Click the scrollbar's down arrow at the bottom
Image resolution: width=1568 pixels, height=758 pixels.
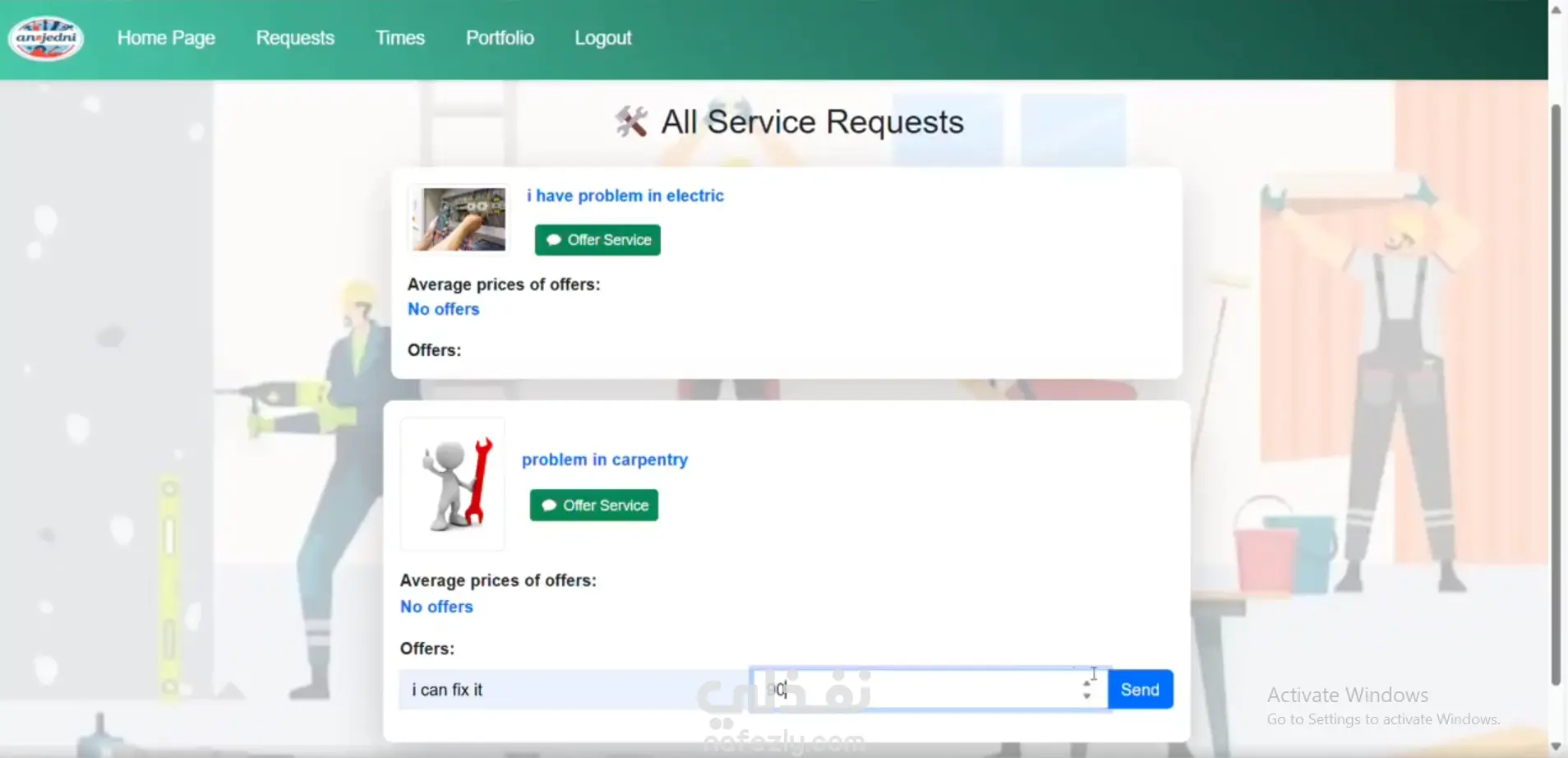pos(1556,746)
